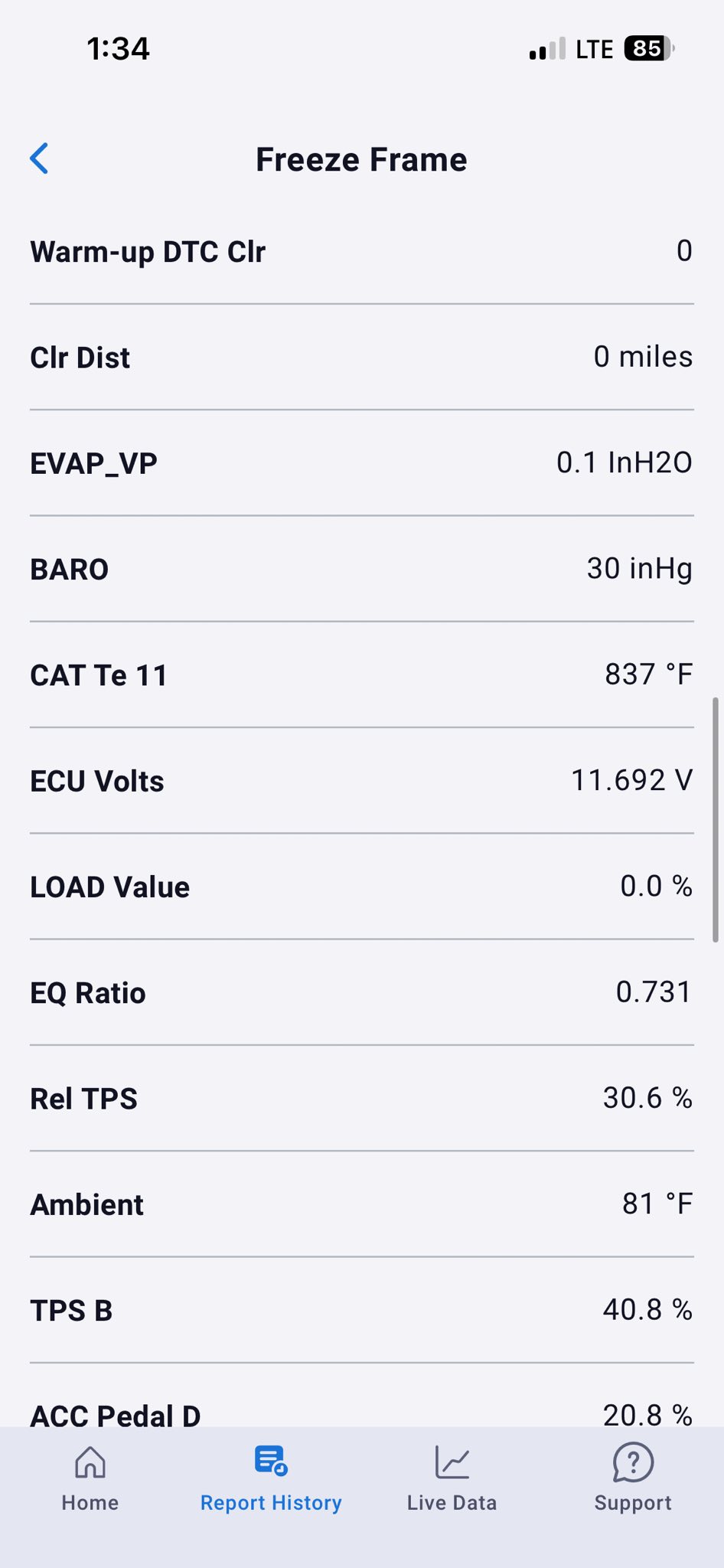Switch to Live Data tab label
Screen dimensions: 724x1568
pyautogui.click(x=452, y=1503)
